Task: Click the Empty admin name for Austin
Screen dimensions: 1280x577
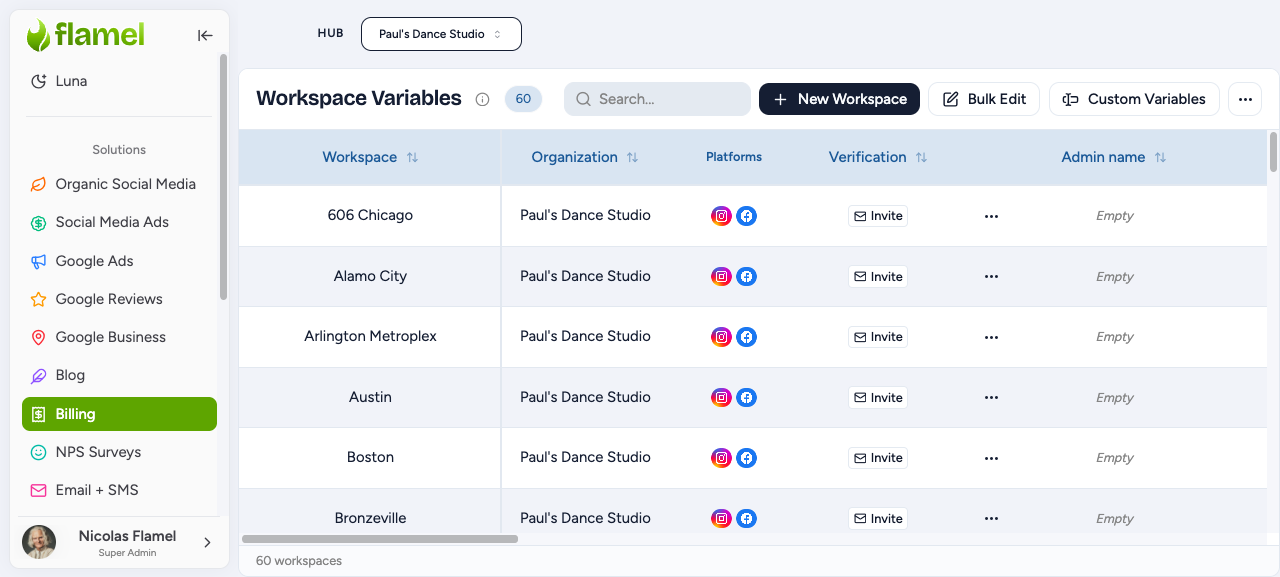Action: point(1114,398)
